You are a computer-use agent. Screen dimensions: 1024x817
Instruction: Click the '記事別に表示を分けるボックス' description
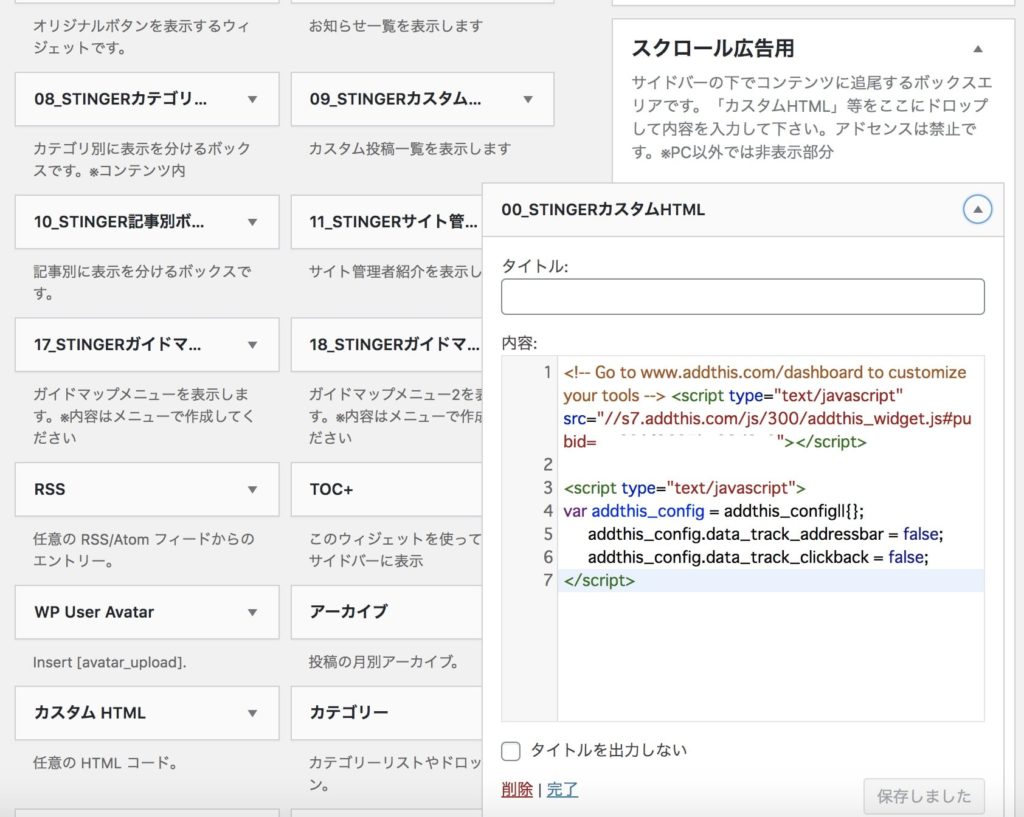[142, 282]
